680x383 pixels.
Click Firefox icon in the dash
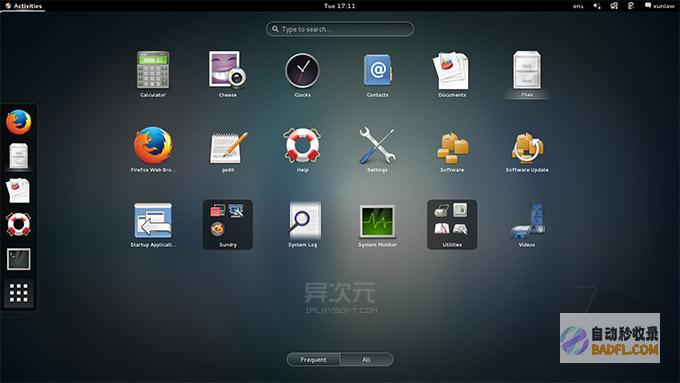(19, 122)
